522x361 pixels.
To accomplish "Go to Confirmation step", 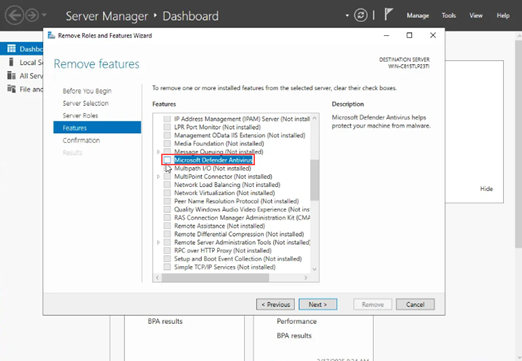I will 81,140.
